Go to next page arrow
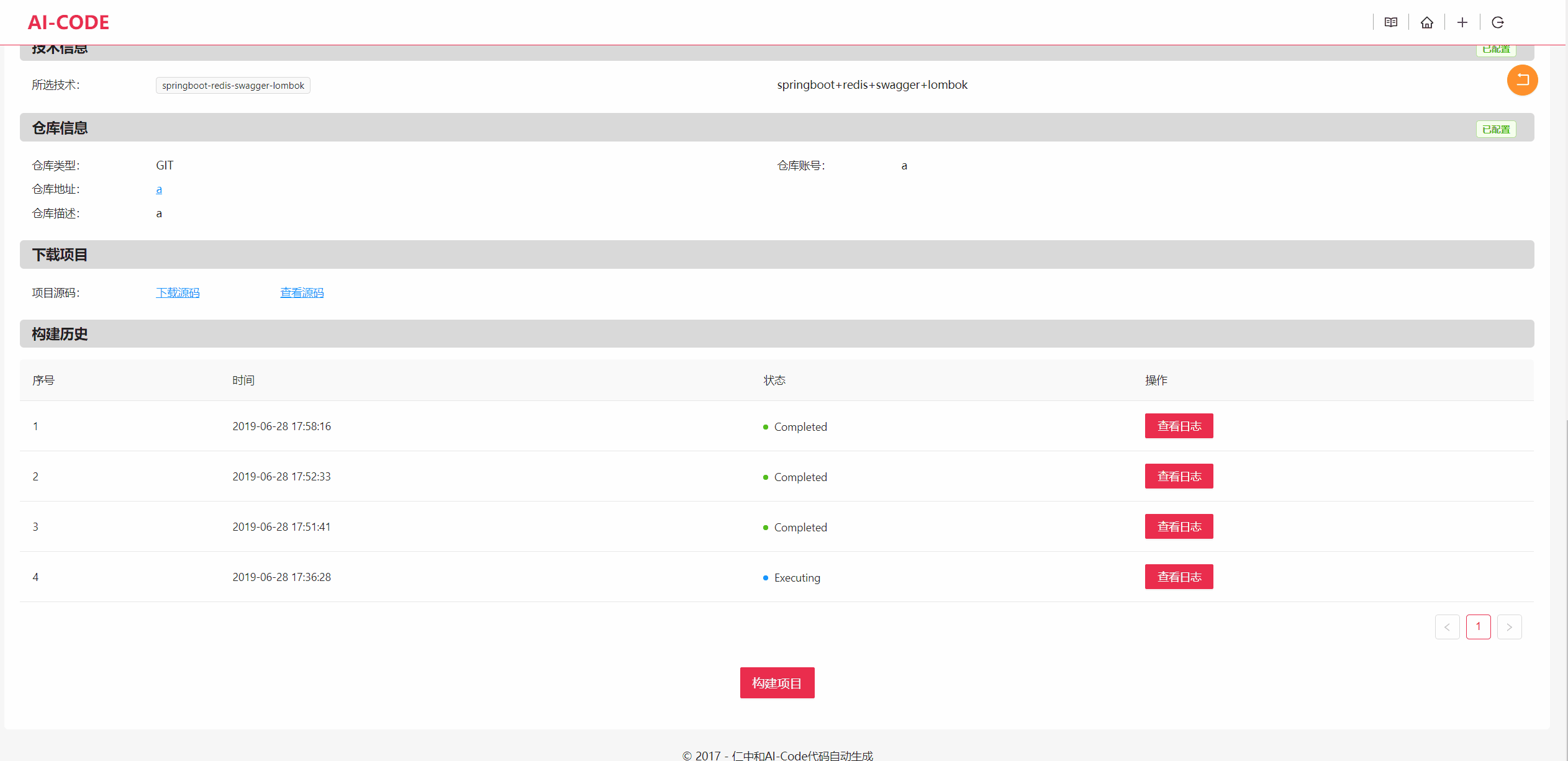 point(1509,627)
